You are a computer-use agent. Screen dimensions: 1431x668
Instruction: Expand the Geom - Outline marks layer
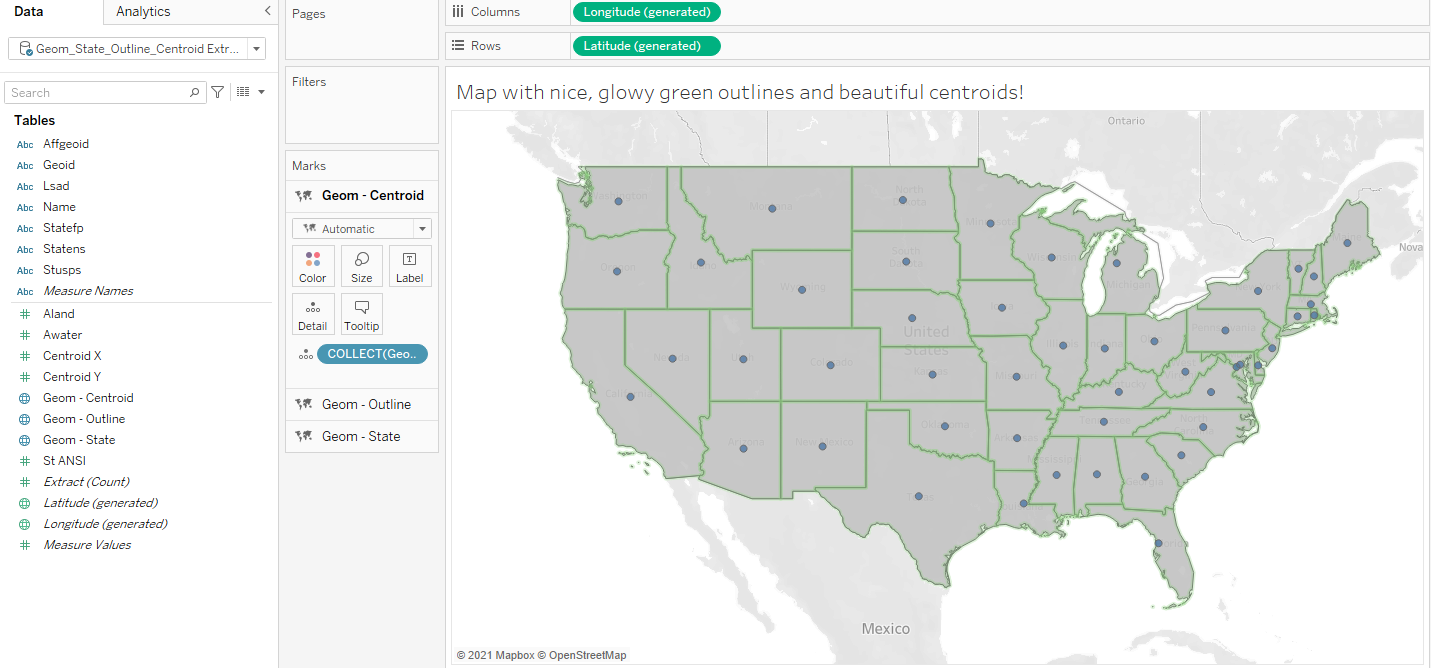tap(362, 405)
